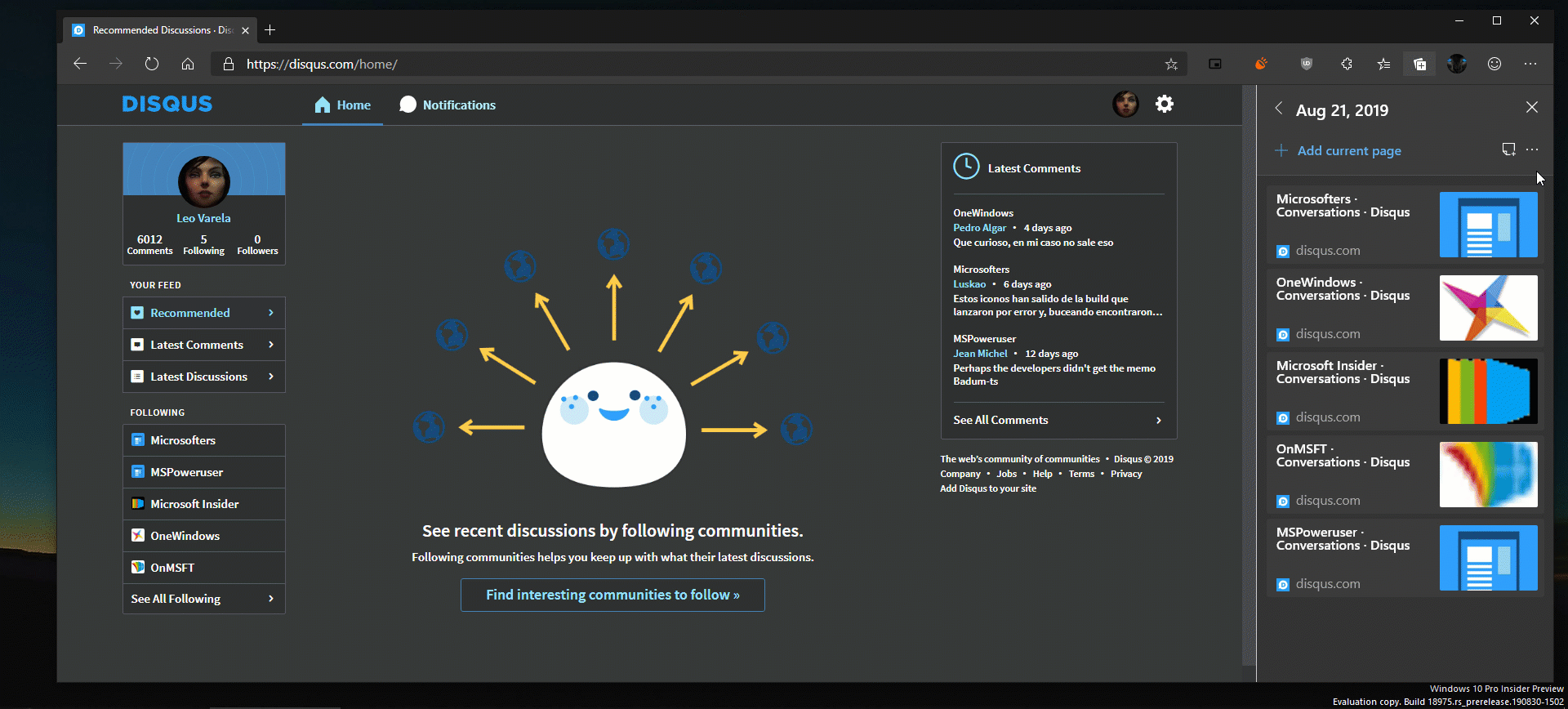Viewport: 1568px width, 709px height.
Task: Open Disqus settings gear
Action: click(x=1165, y=104)
